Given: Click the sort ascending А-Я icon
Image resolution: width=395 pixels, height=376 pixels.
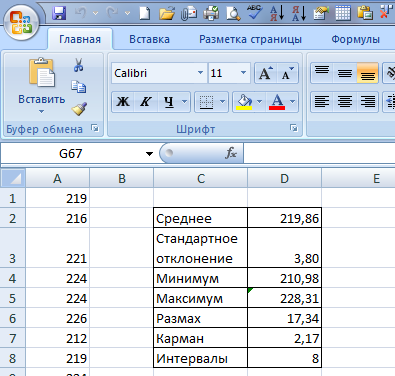Looking at the screenshot, I should point(277,13).
